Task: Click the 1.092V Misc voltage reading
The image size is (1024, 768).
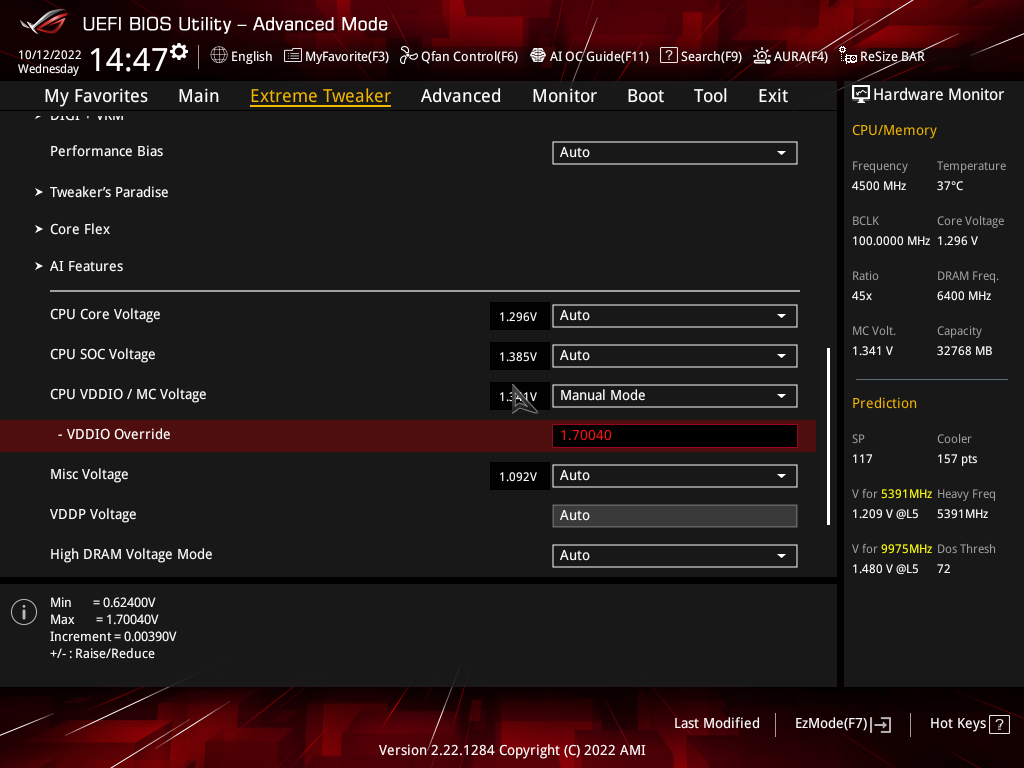Action: coord(519,477)
